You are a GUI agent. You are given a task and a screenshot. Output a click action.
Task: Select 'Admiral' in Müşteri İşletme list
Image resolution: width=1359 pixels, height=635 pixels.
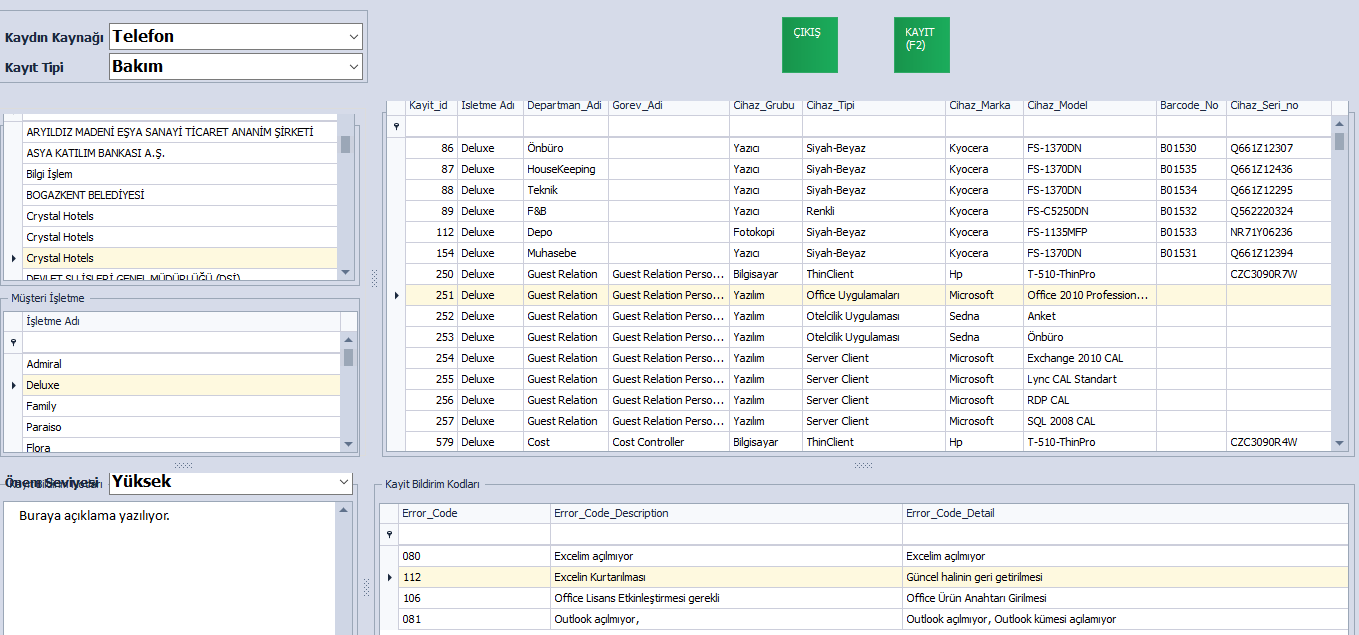pyautogui.click(x=182, y=364)
